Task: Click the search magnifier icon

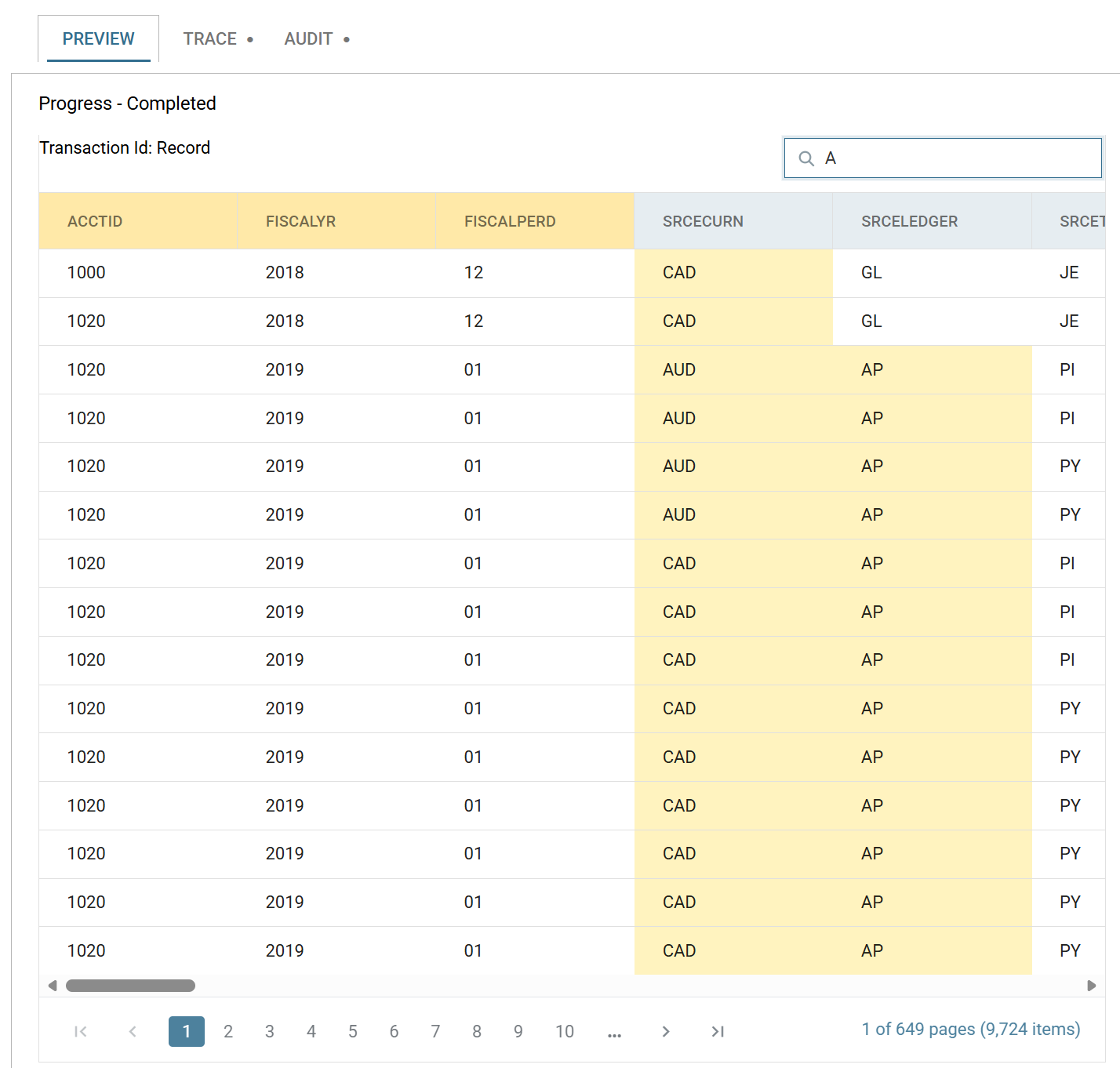Action: (806, 158)
